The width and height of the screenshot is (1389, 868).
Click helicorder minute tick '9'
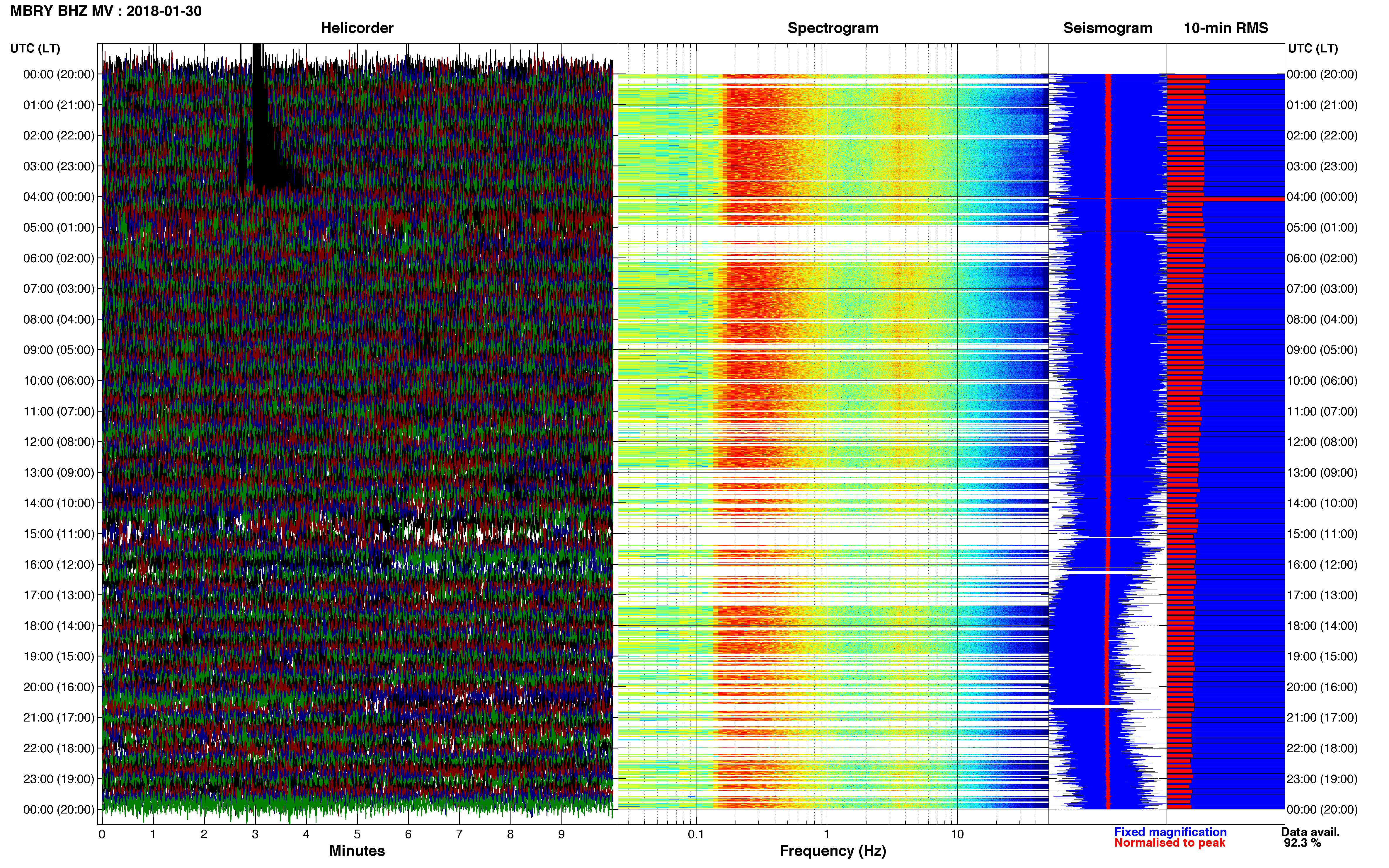click(x=561, y=835)
